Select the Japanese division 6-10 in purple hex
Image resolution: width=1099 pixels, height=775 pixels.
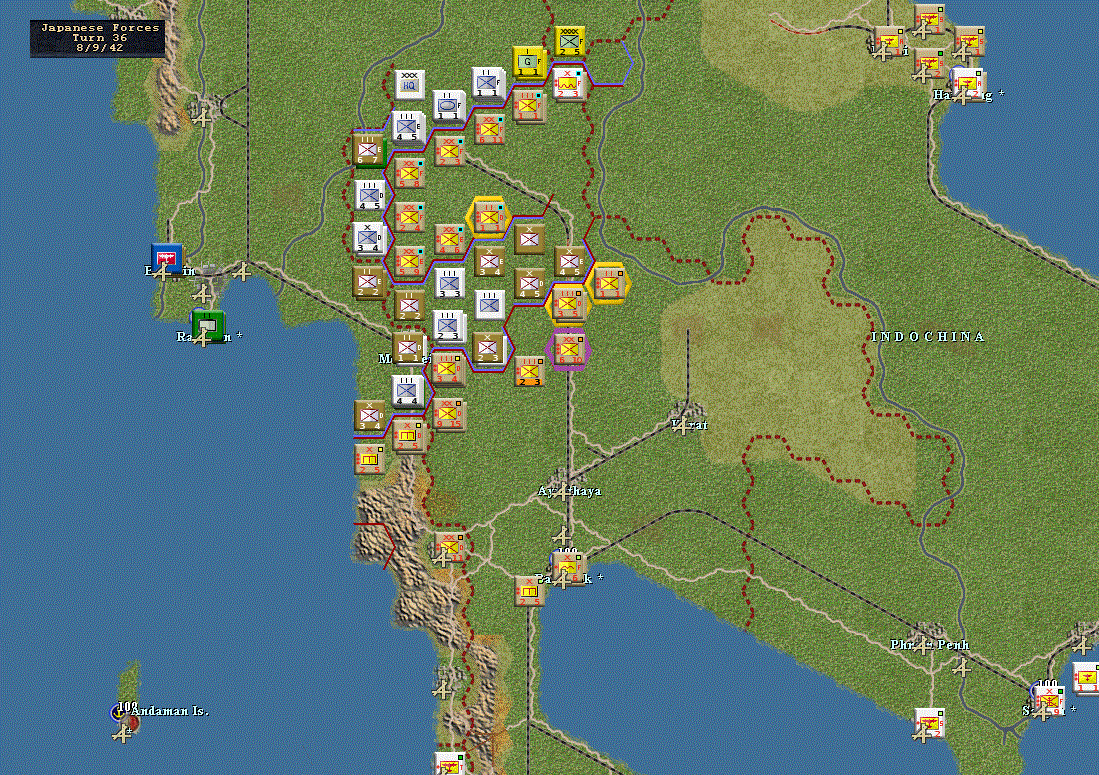[x=568, y=349]
